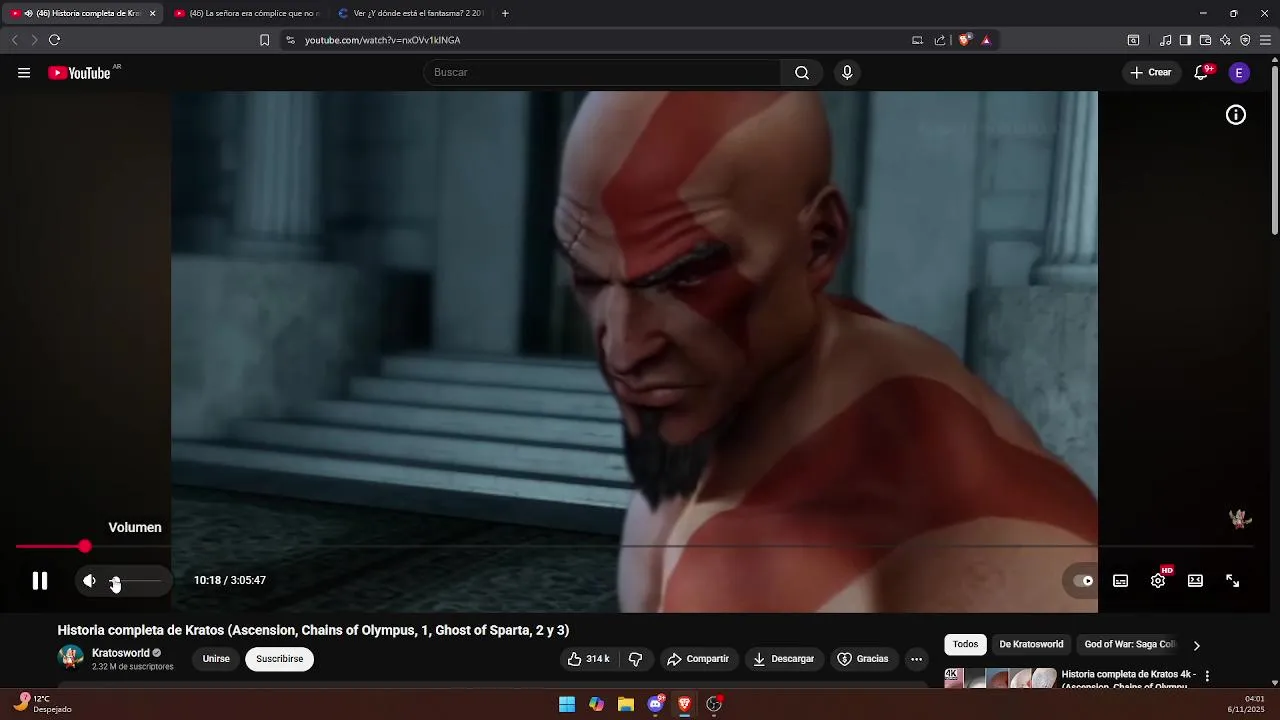
Task: Click the magnifier search button
Action: pos(802,72)
